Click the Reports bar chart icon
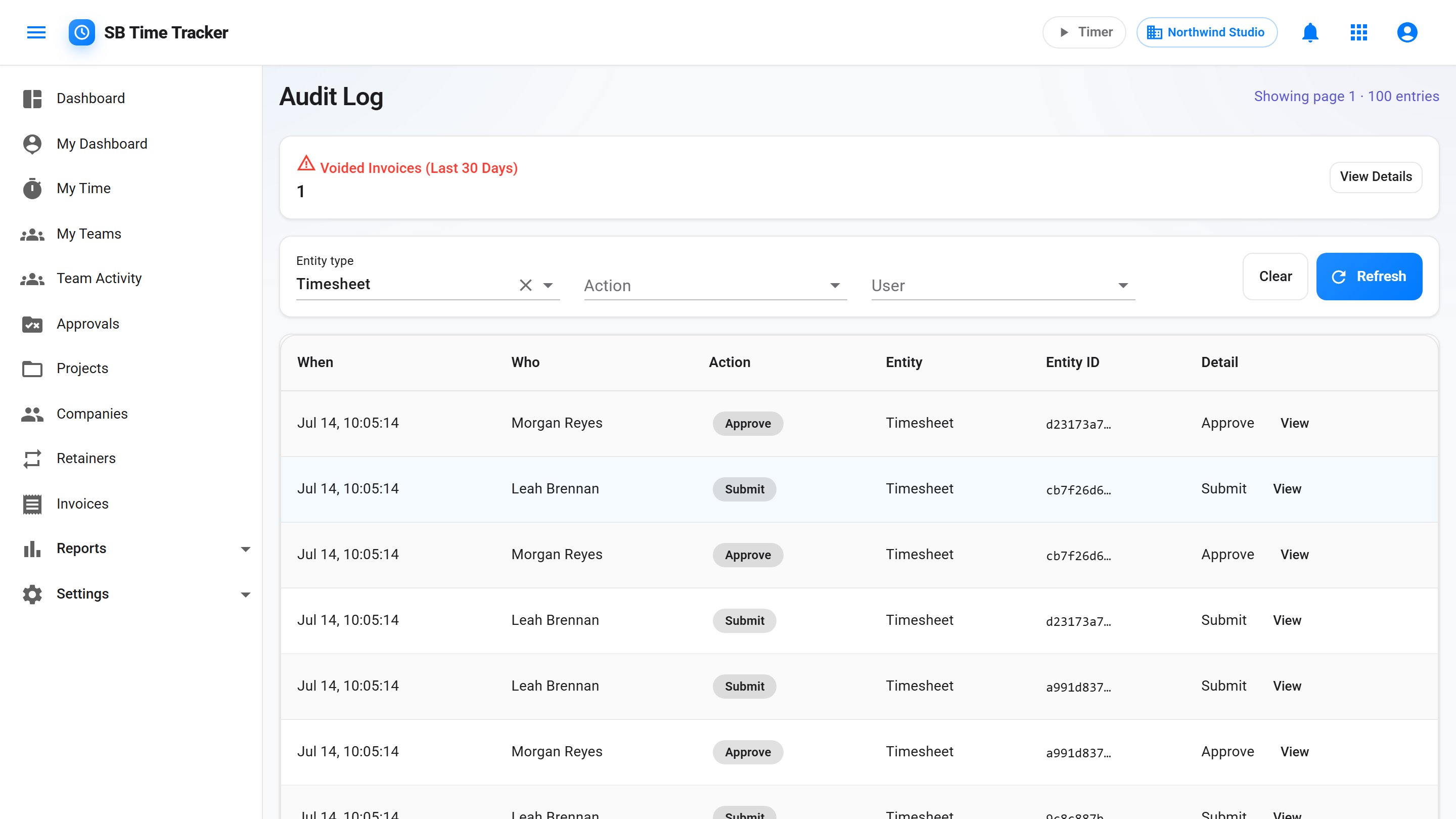 pos(32,548)
